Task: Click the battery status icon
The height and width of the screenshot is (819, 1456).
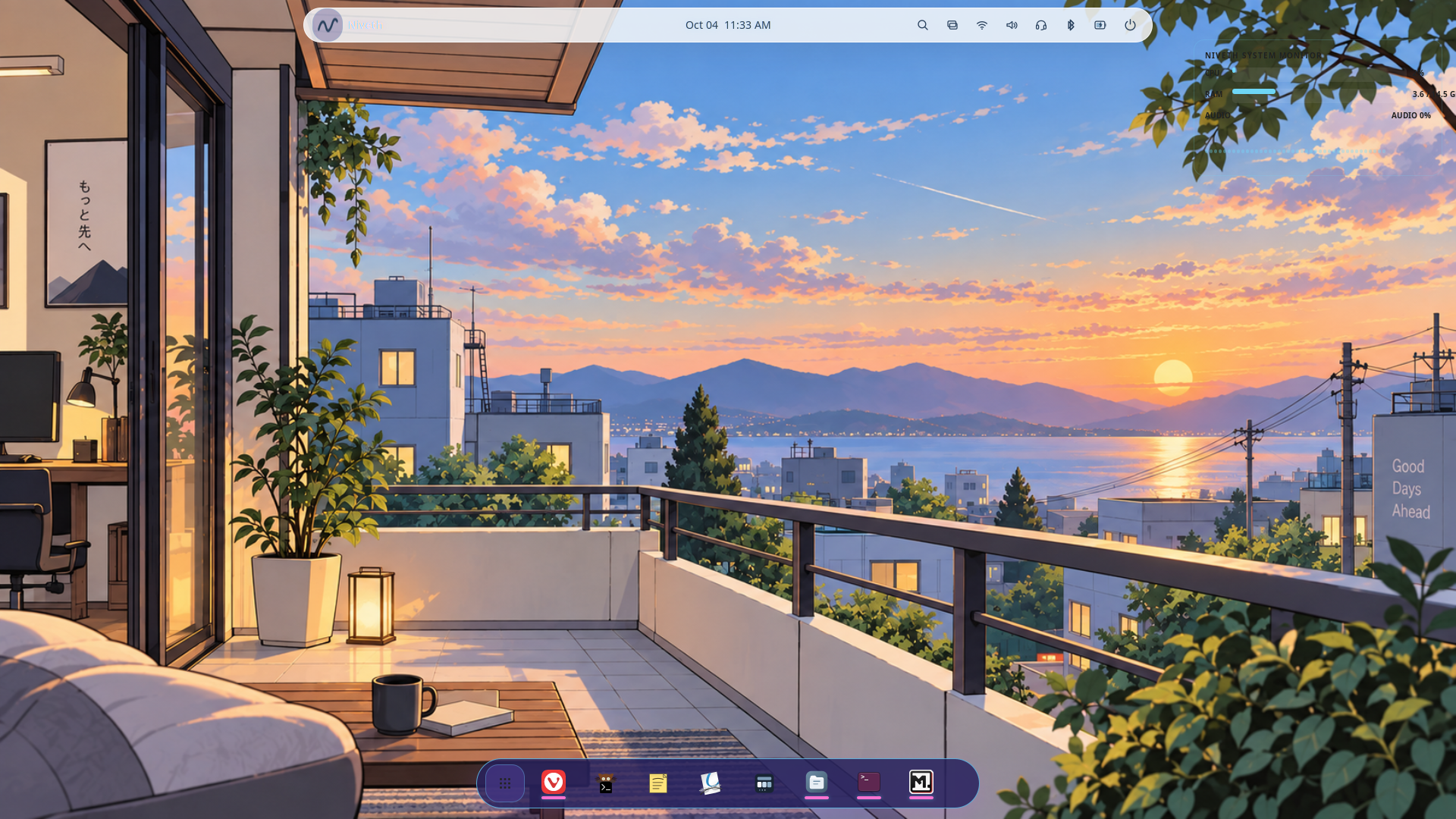Action: [x=1100, y=25]
